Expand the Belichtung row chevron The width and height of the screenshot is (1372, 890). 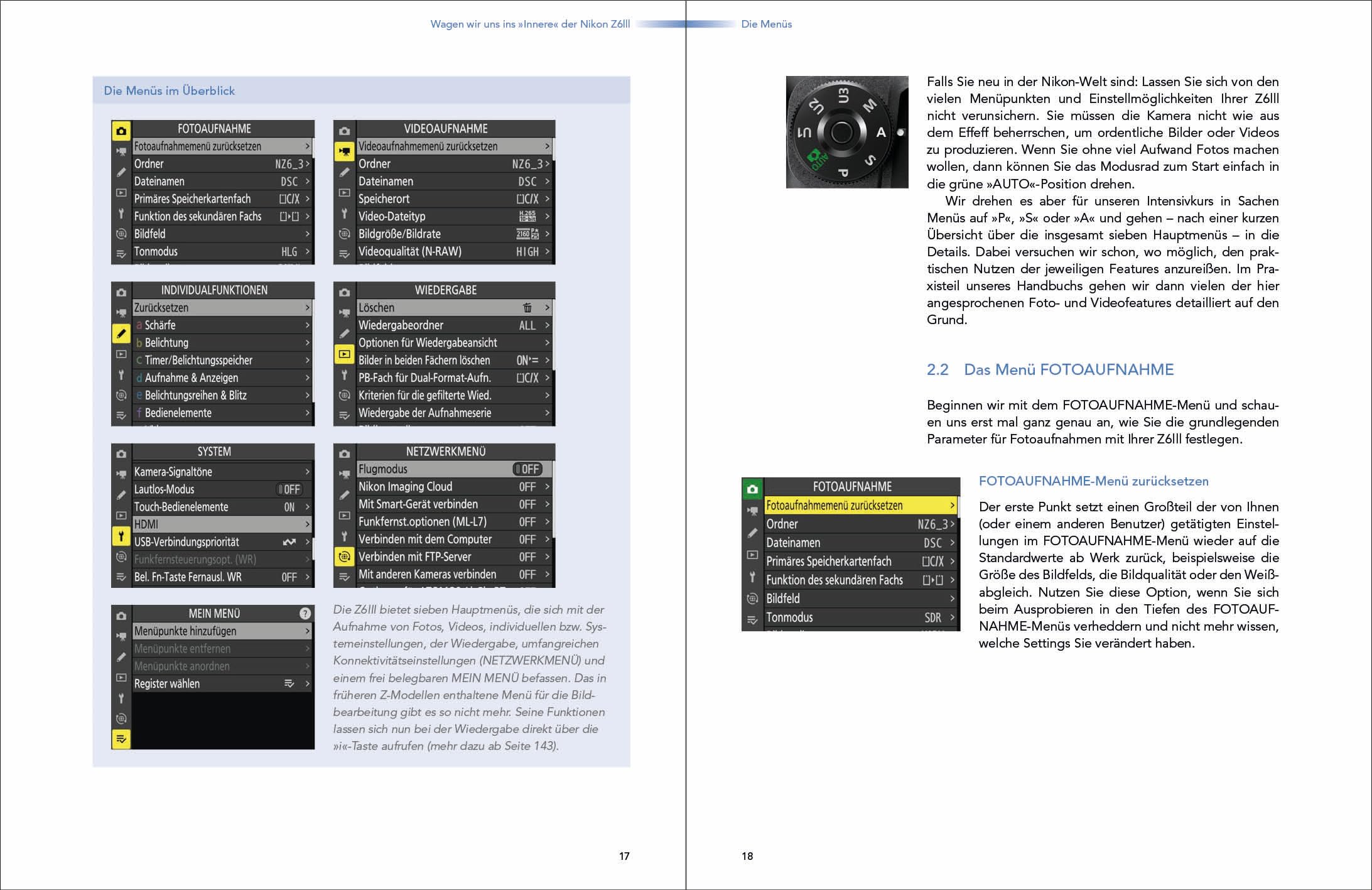[x=308, y=343]
